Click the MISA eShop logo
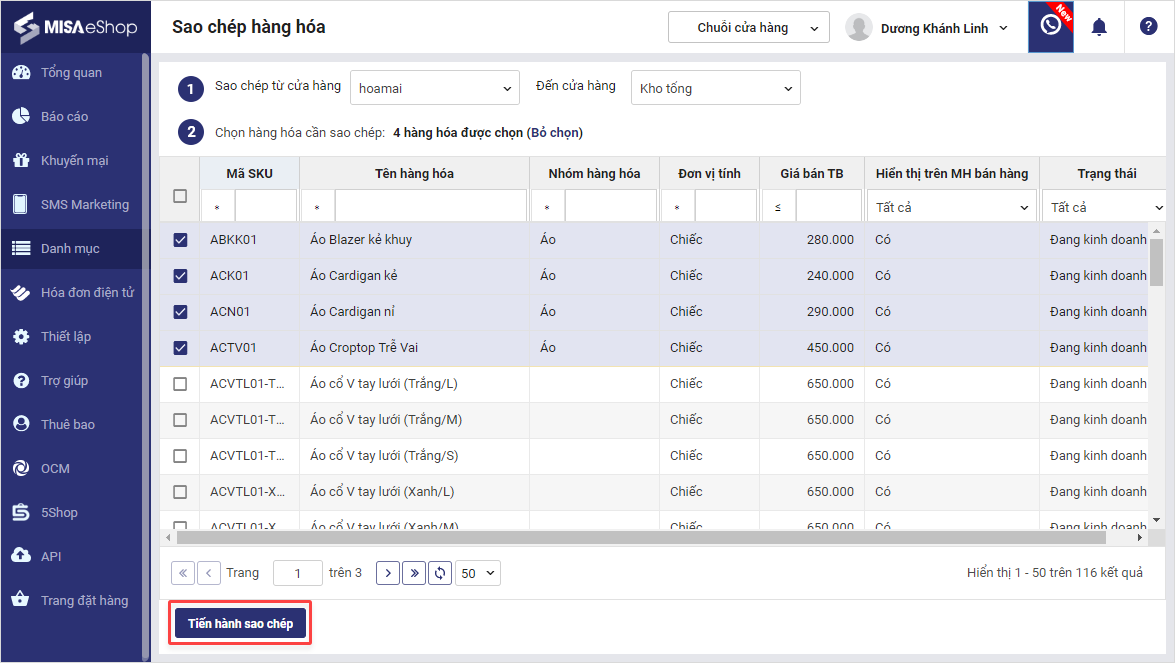The image size is (1175, 663). (x=75, y=27)
